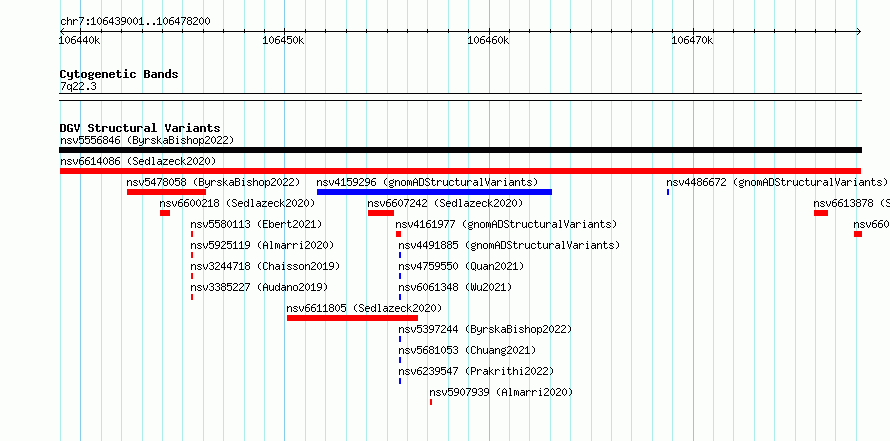Click ruler mark 106440k
890x441 pixels.
point(80,40)
